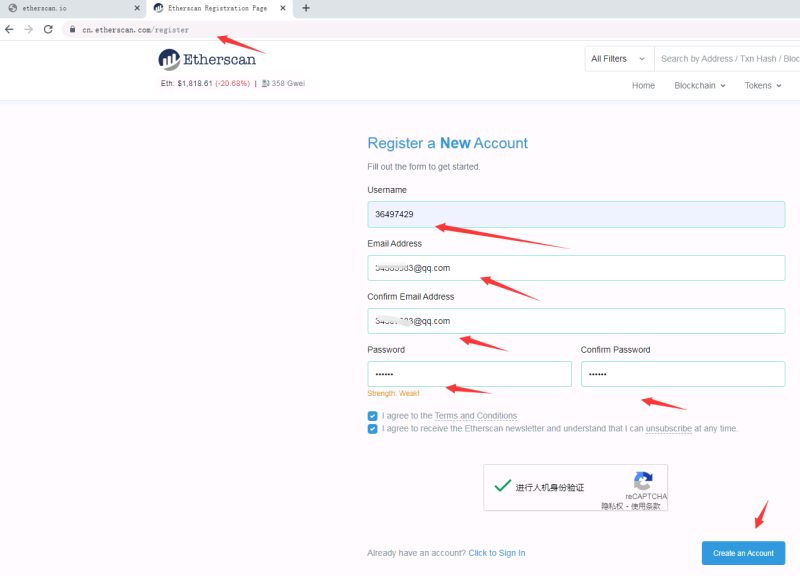Image resolution: width=800 pixels, height=576 pixels.
Task: Focus the Confirm Email Address field
Action: (576, 321)
